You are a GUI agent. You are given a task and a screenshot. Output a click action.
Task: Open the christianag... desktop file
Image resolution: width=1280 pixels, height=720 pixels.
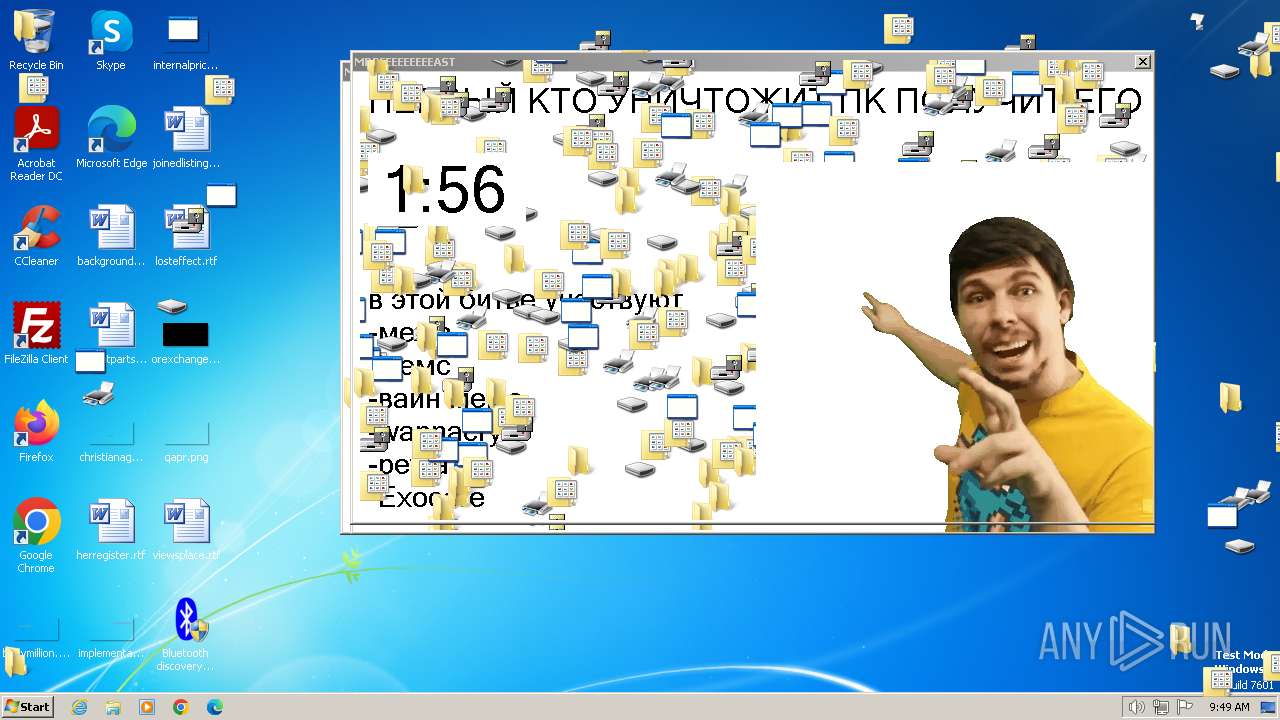(111, 440)
